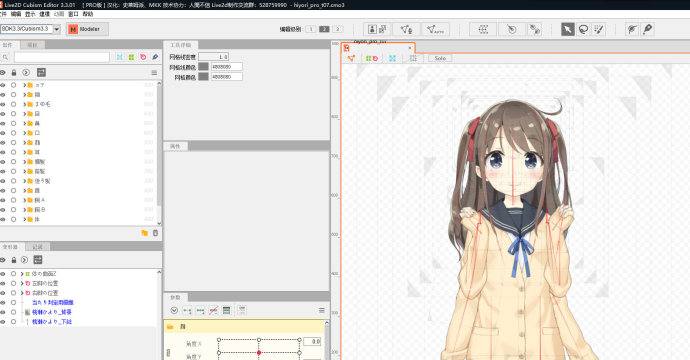690x360 pixels.
Task: Create new folder in parts panel
Action: (145, 233)
